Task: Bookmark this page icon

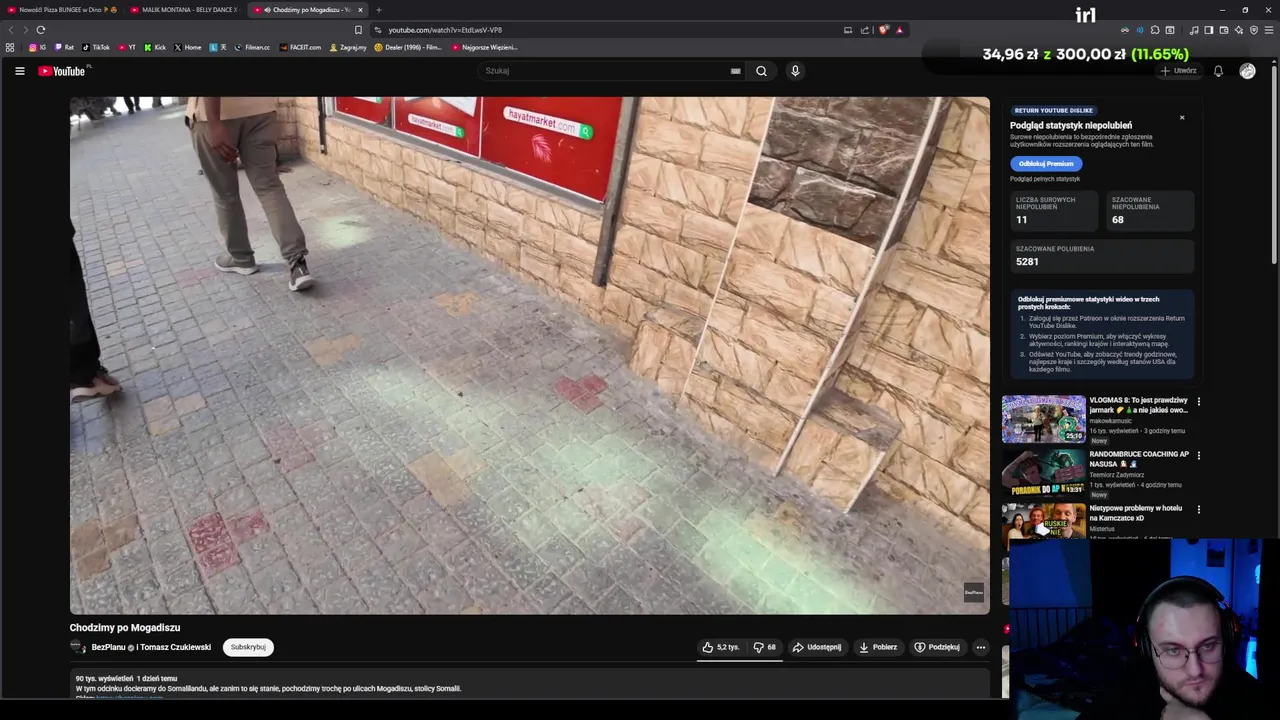Action: tap(358, 30)
